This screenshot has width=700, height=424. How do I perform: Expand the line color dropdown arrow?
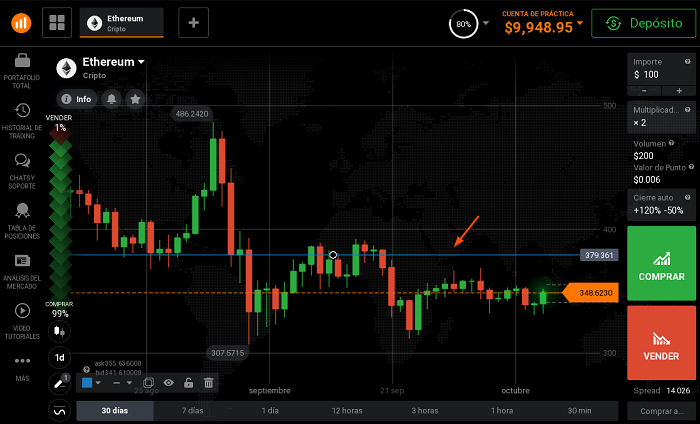point(98,382)
